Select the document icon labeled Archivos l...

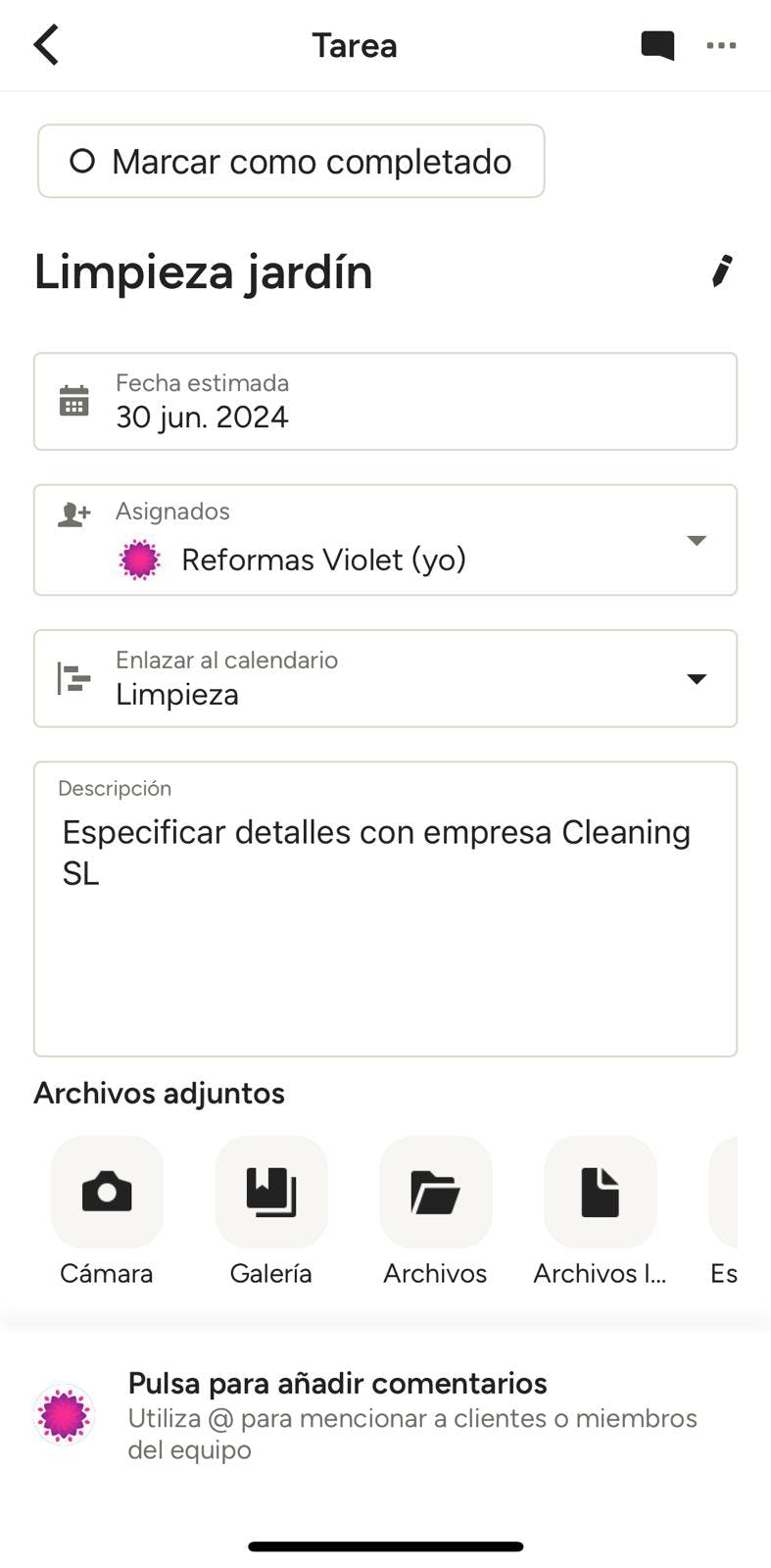(x=600, y=1192)
